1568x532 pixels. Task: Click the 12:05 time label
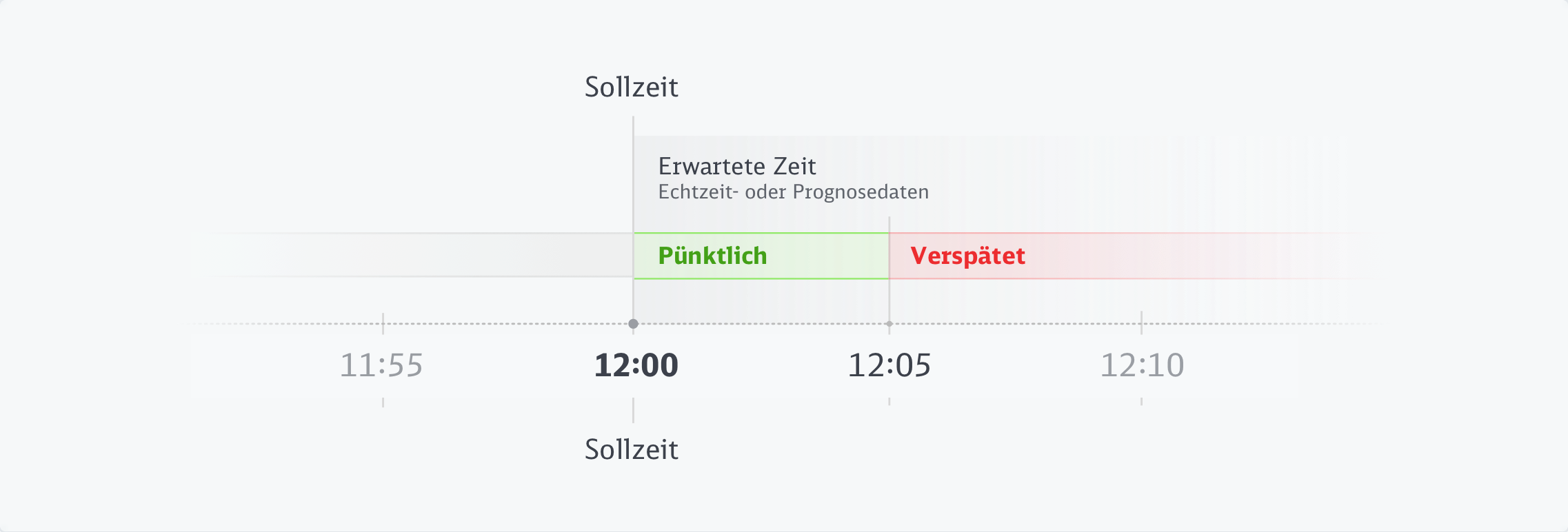tap(889, 365)
